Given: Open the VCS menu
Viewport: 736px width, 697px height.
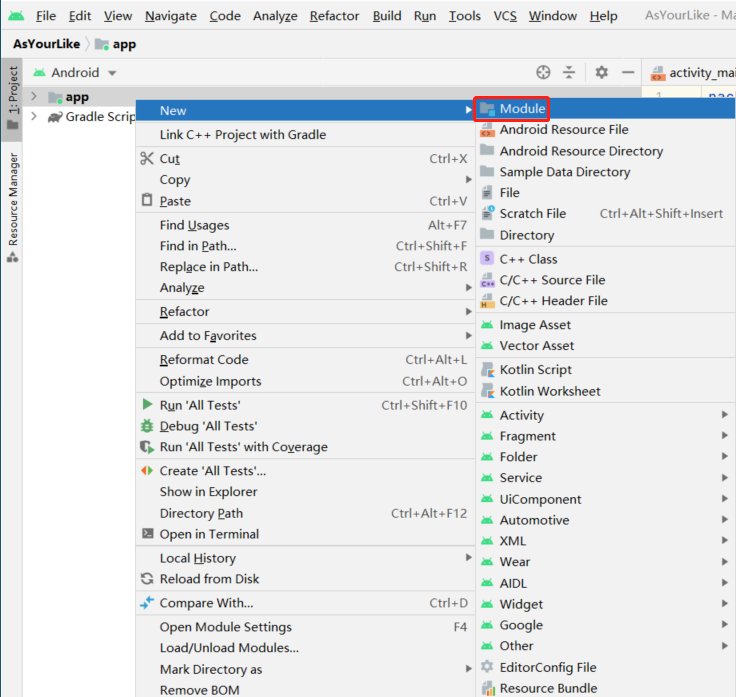Looking at the screenshot, I should (x=505, y=16).
